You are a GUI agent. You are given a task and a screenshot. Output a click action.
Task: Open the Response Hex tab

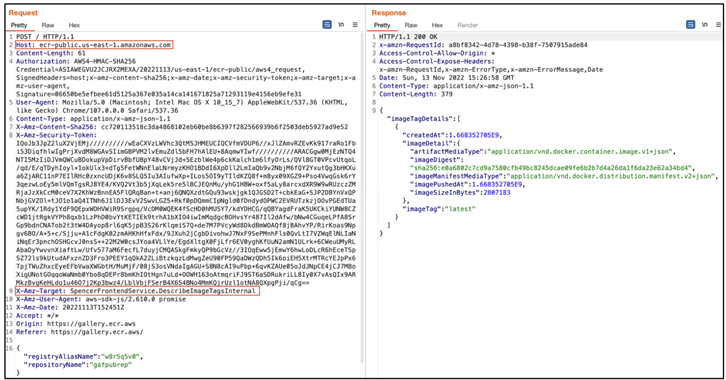coord(437,25)
